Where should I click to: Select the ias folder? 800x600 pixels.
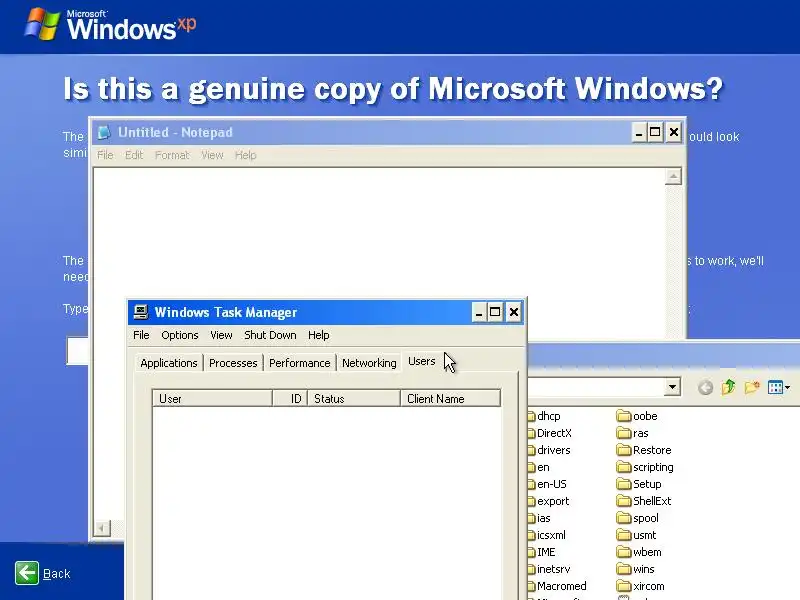(x=539, y=518)
